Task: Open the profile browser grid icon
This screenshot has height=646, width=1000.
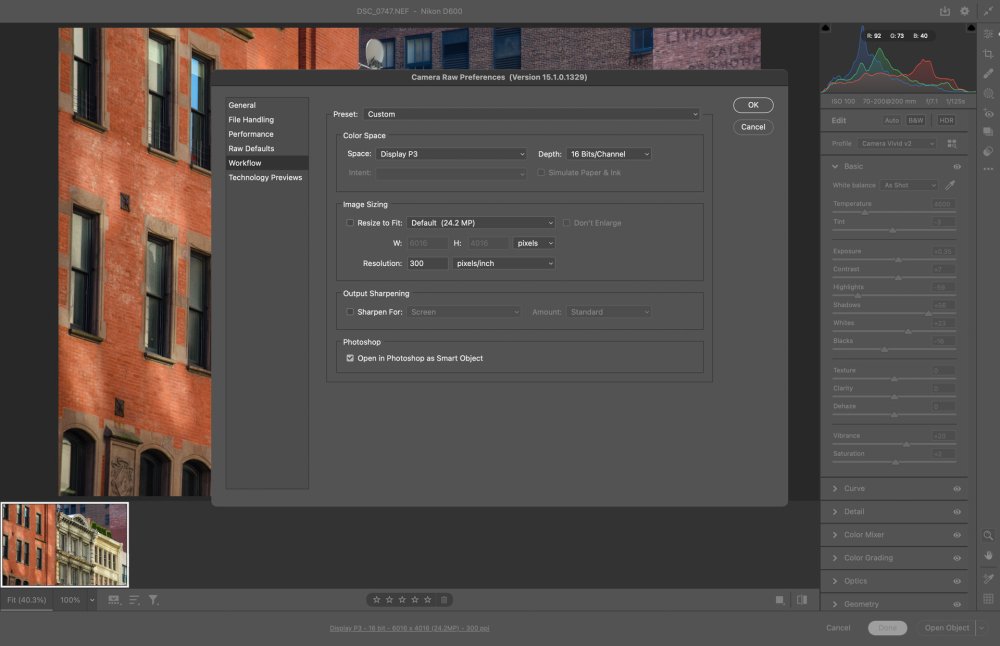Action: [952, 143]
